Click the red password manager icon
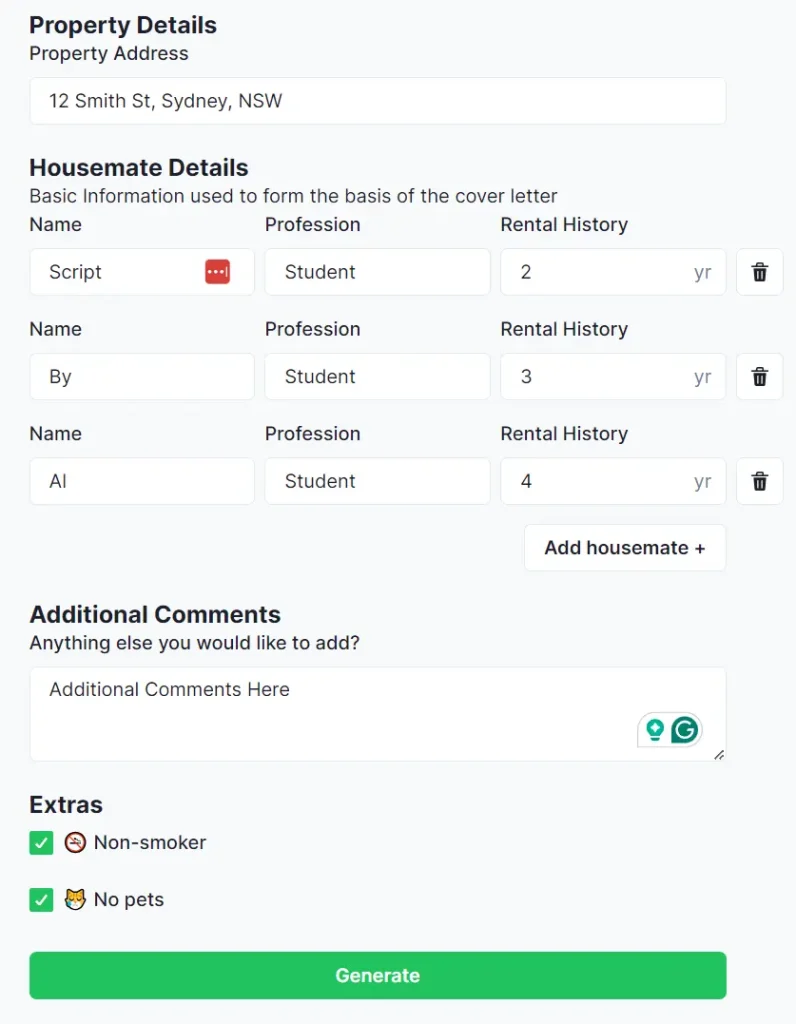This screenshot has height=1024, width=796. coord(217,272)
